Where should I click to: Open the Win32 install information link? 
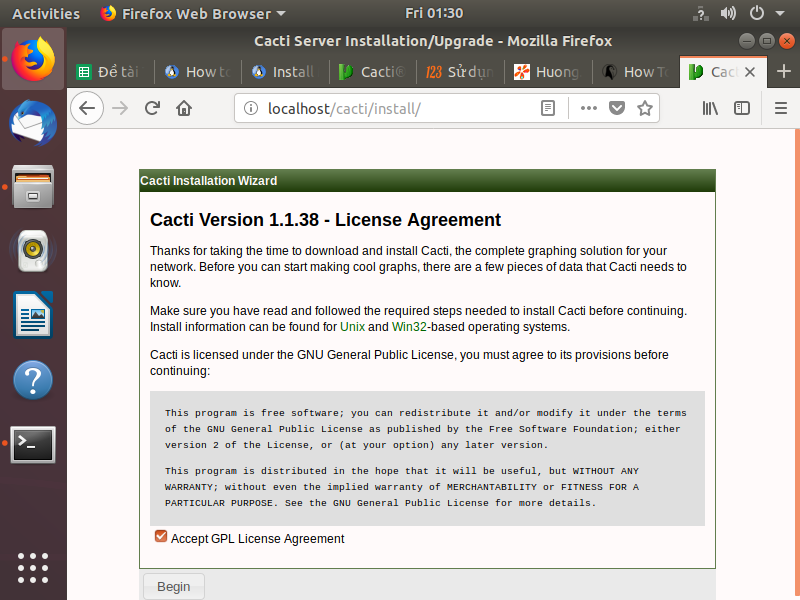click(x=409, y=327)
